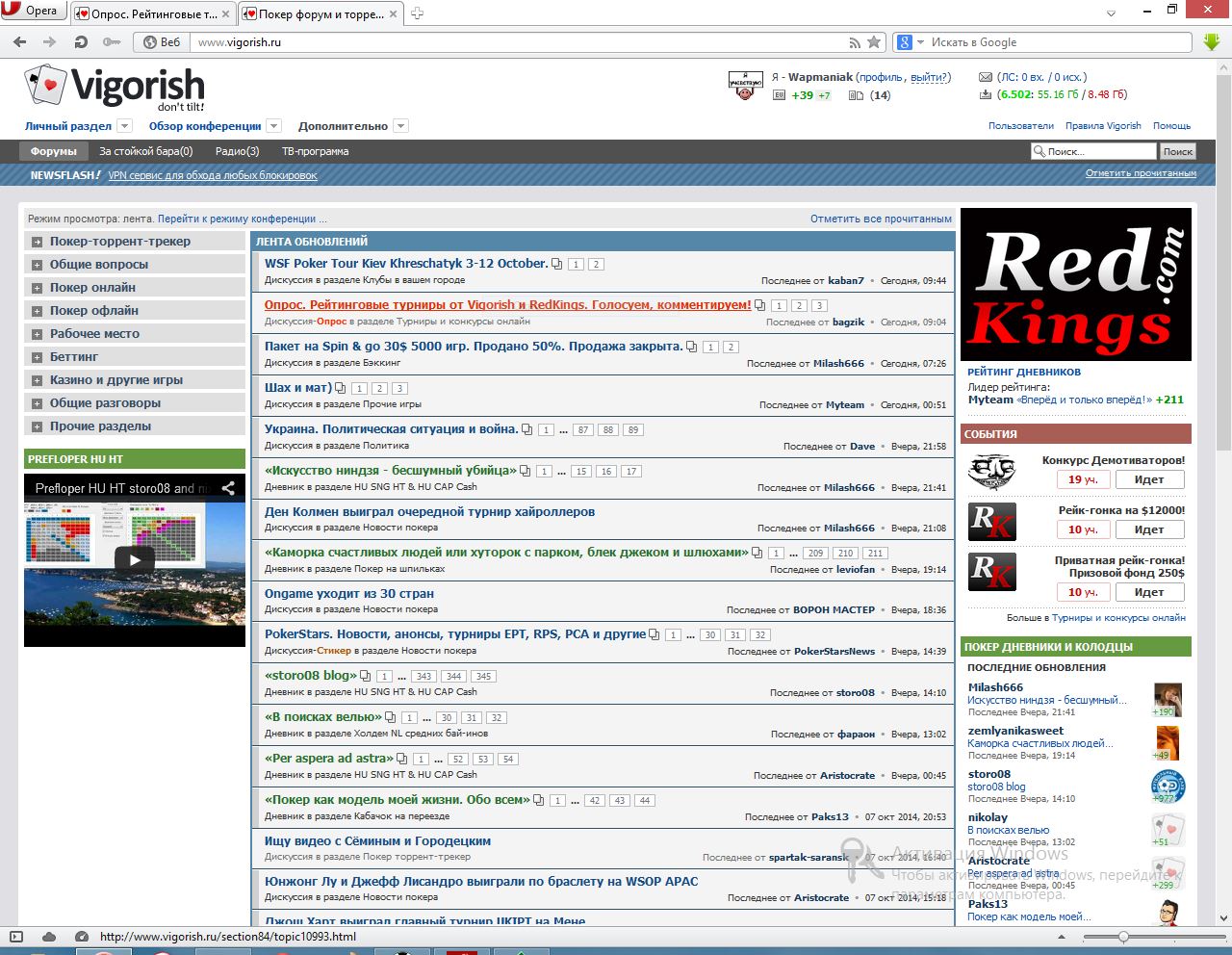This screenshot has height=955, width=1232.
Task: Click the browser Back arrow
Action: click(x=20, y=42)
